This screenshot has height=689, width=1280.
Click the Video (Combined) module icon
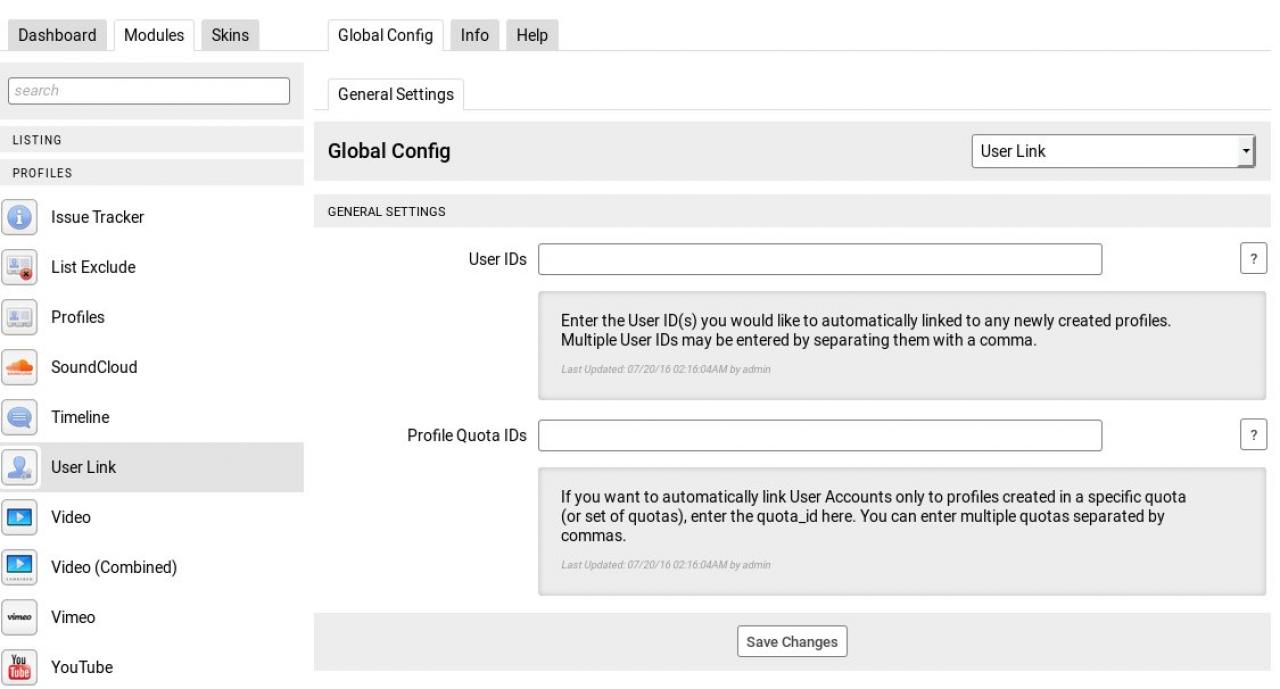[18, 567]
